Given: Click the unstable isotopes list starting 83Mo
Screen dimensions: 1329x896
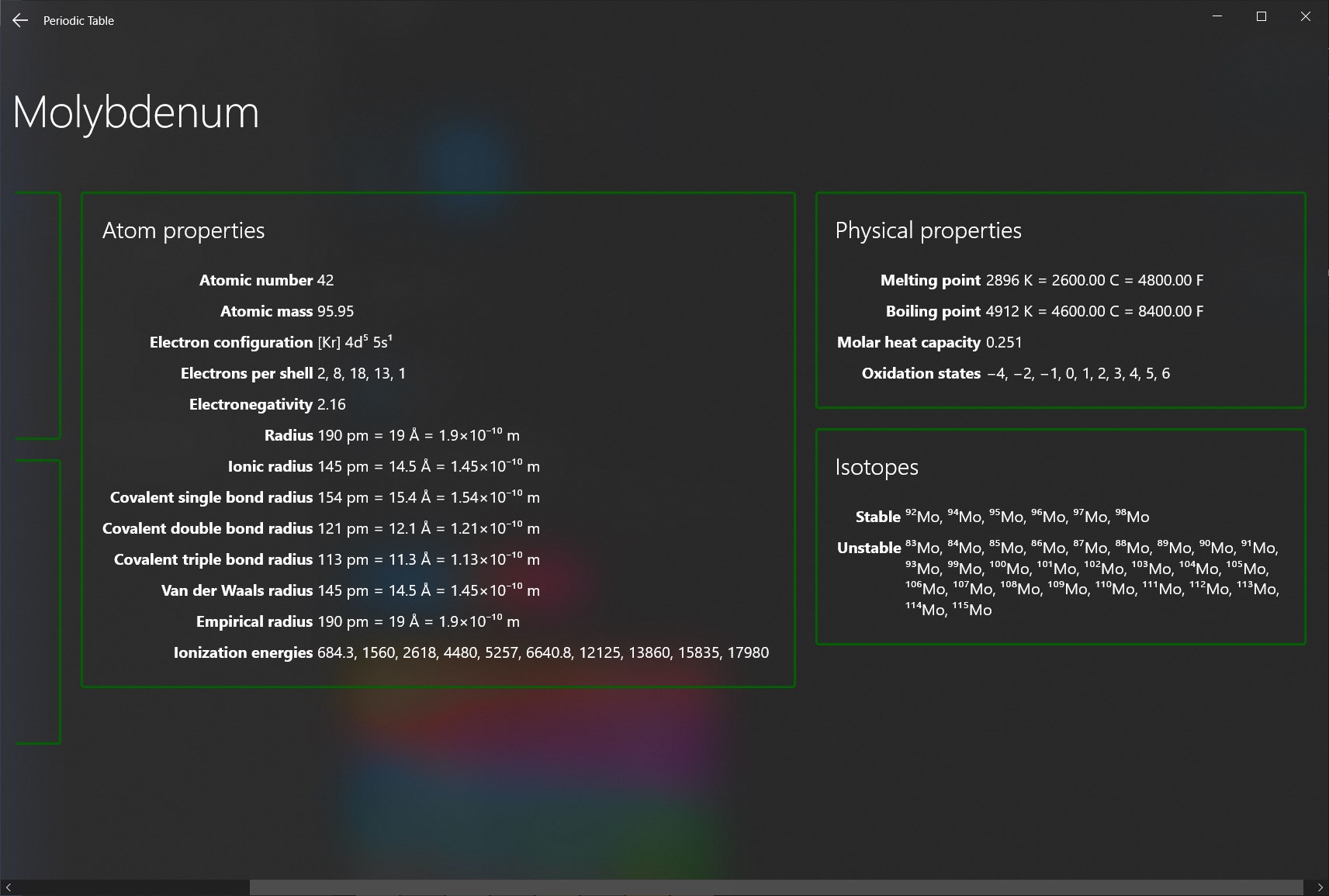Looking at the screenshot, I should coord(1092,578).
